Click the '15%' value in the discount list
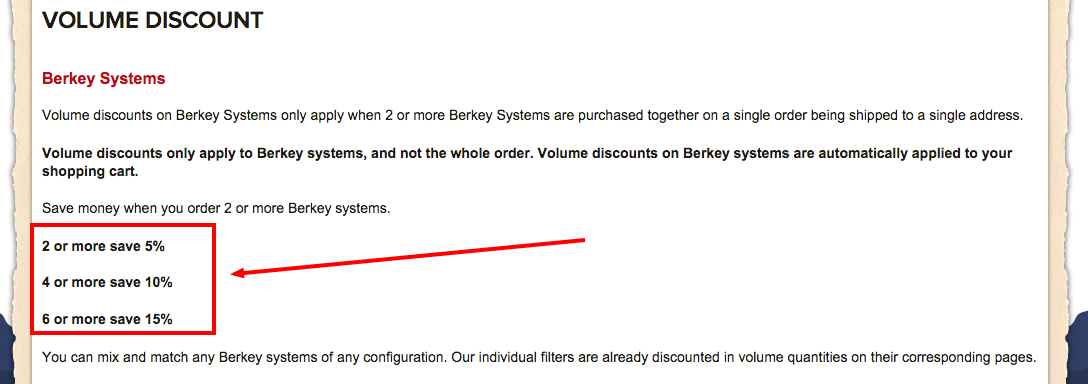Viewport: 1088px width, 384px height. (158, 319)
